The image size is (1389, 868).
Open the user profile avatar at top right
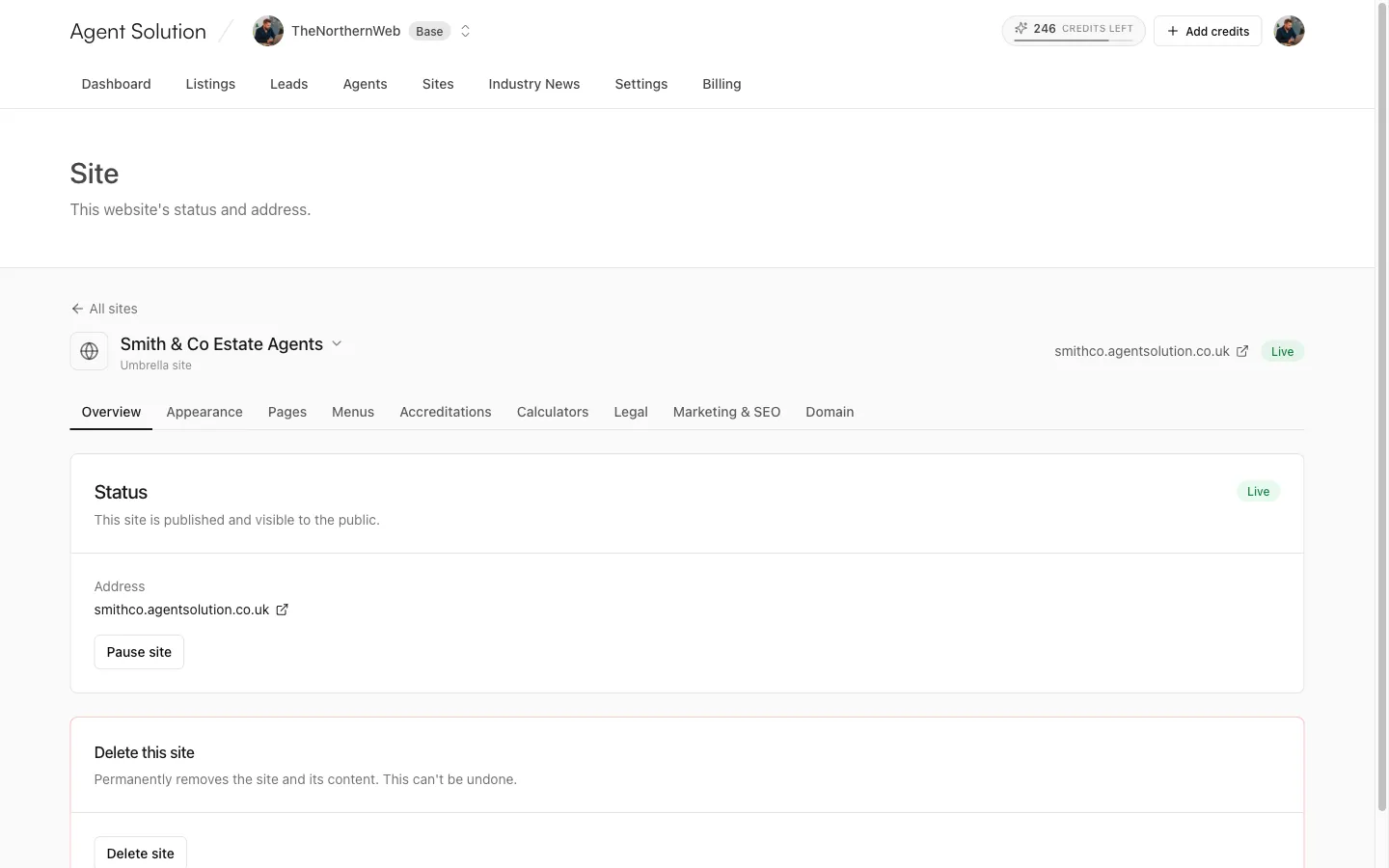click(1289, 31)
